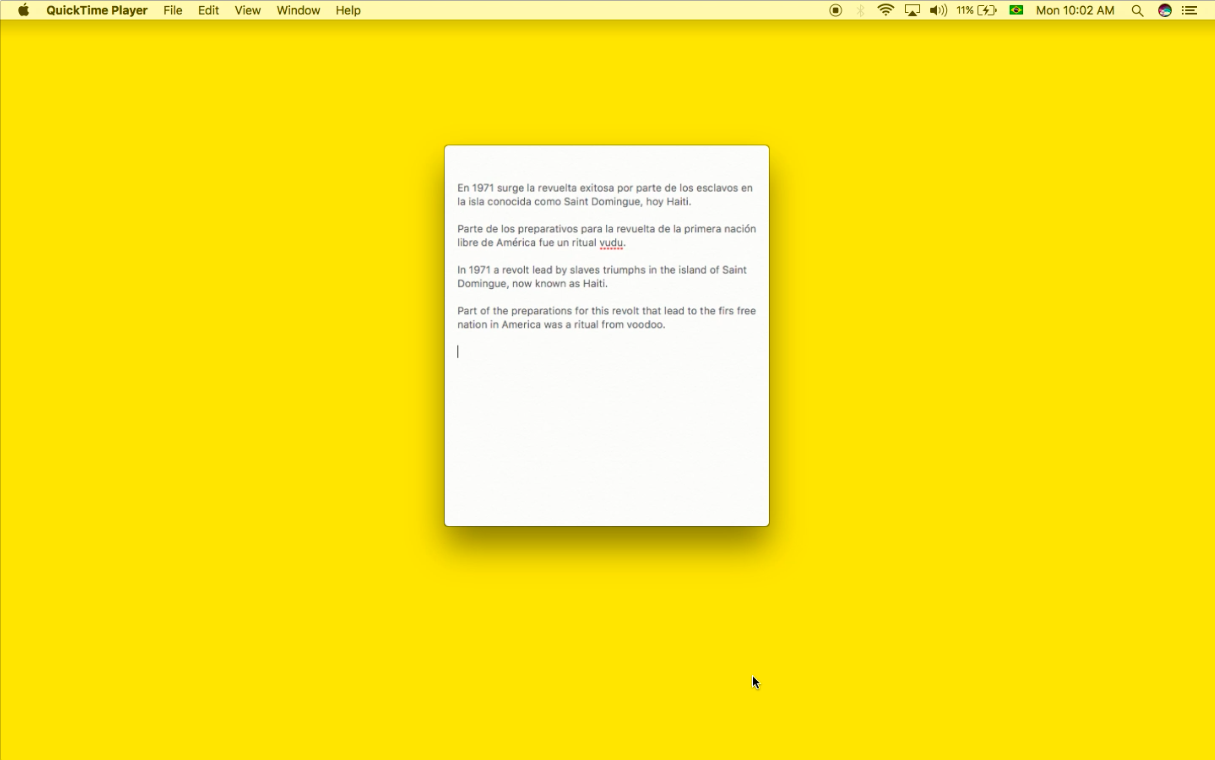Click the paragraph starting "En 1971 surge"
The height and width of the screenshot is (760, 1215).
(x=605, y=195)
